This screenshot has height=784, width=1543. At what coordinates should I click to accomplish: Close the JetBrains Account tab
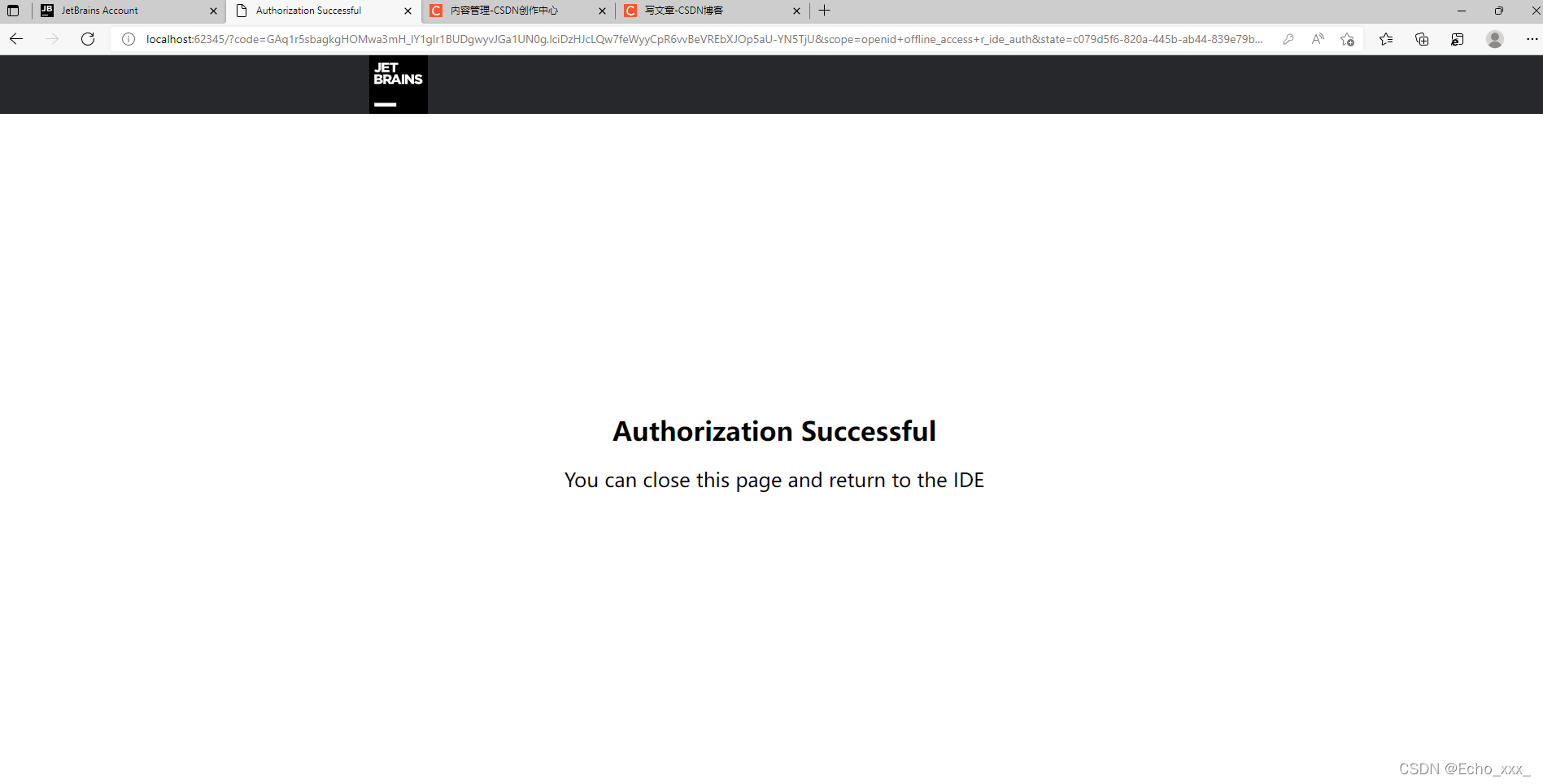(214, 11)
